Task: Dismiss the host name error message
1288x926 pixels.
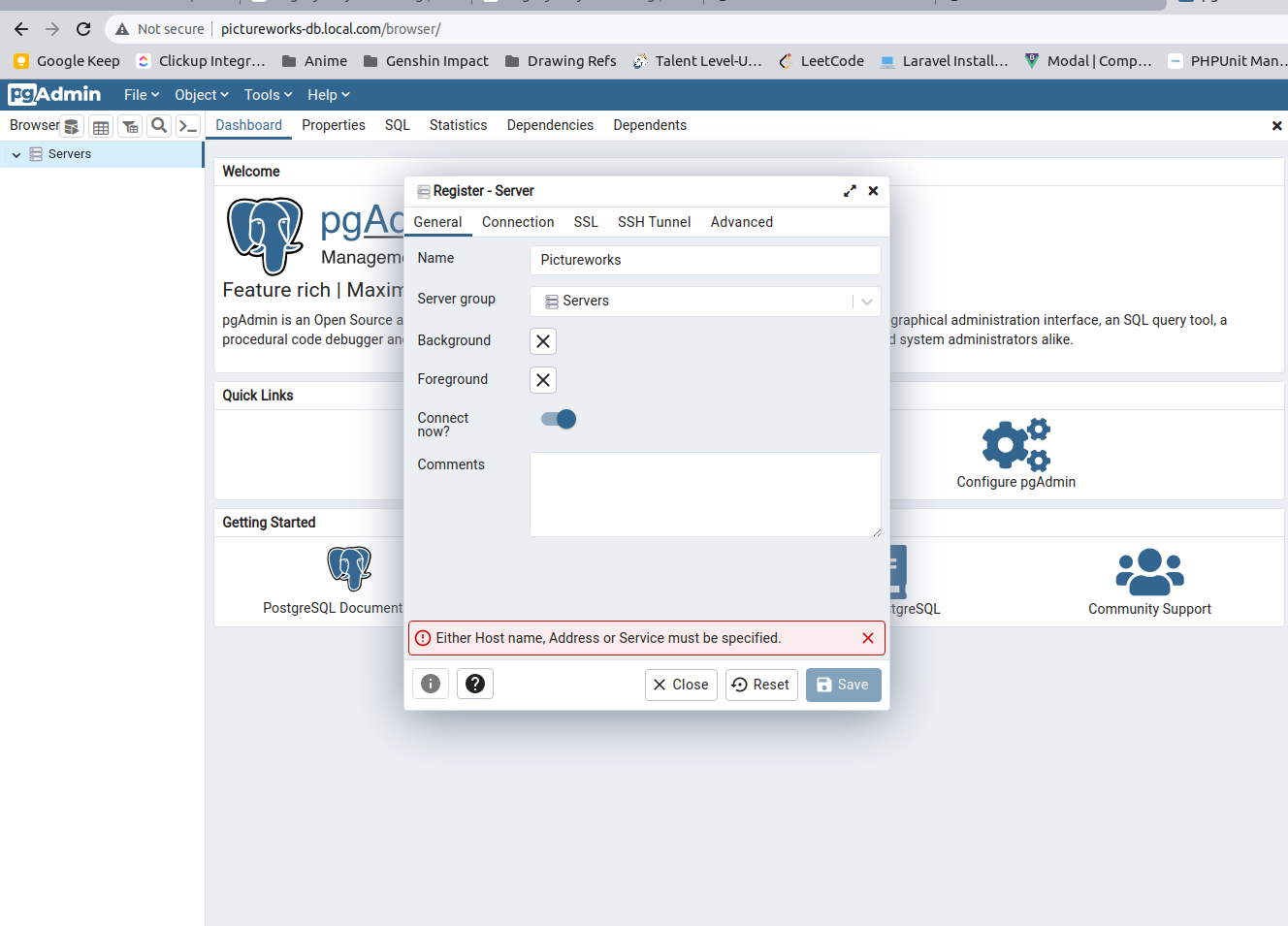Action: tap(868, 638)
